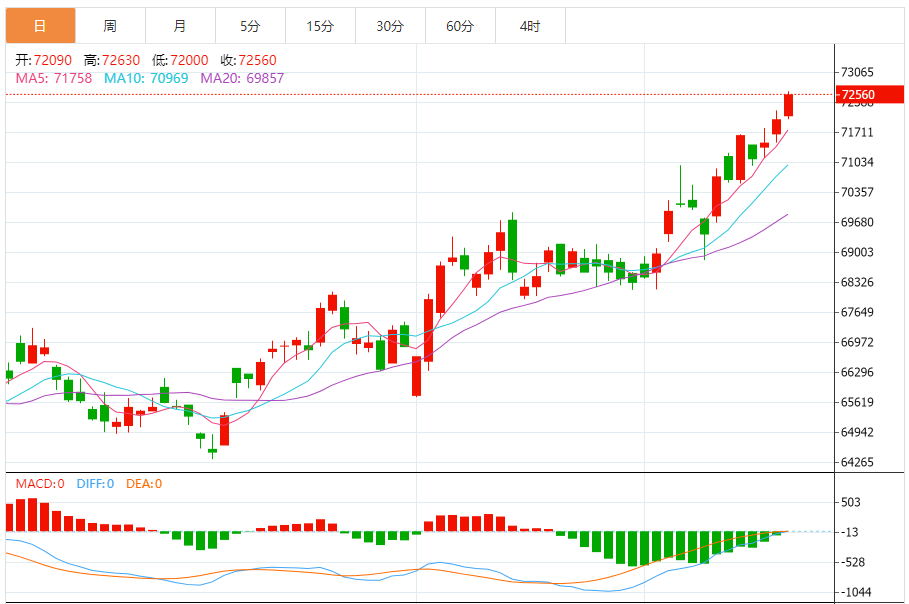Click the DIFF:0 indicator label
Viewport: 909px width, 604px height.
[x=95, y=483]
